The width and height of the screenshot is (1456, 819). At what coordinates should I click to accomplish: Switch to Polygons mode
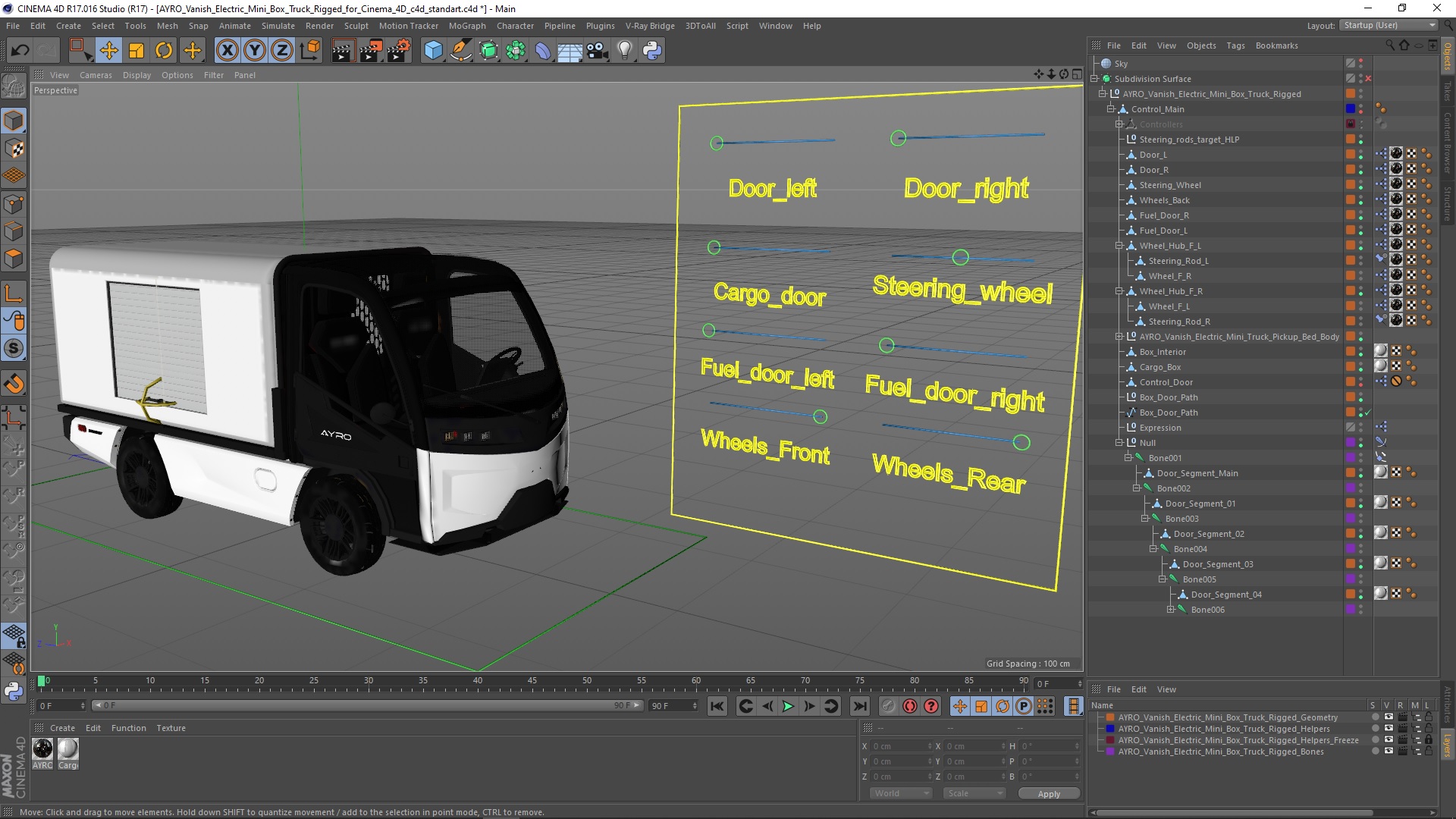(14, 259)
